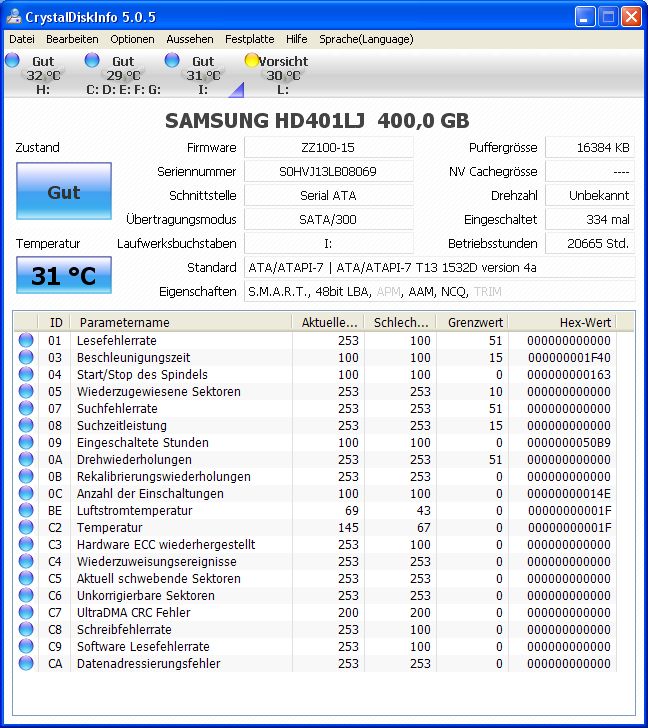Viewport: 648px width, 728px height.
Task: Click the Schlech... column header
Action: [x=400, y=322]
